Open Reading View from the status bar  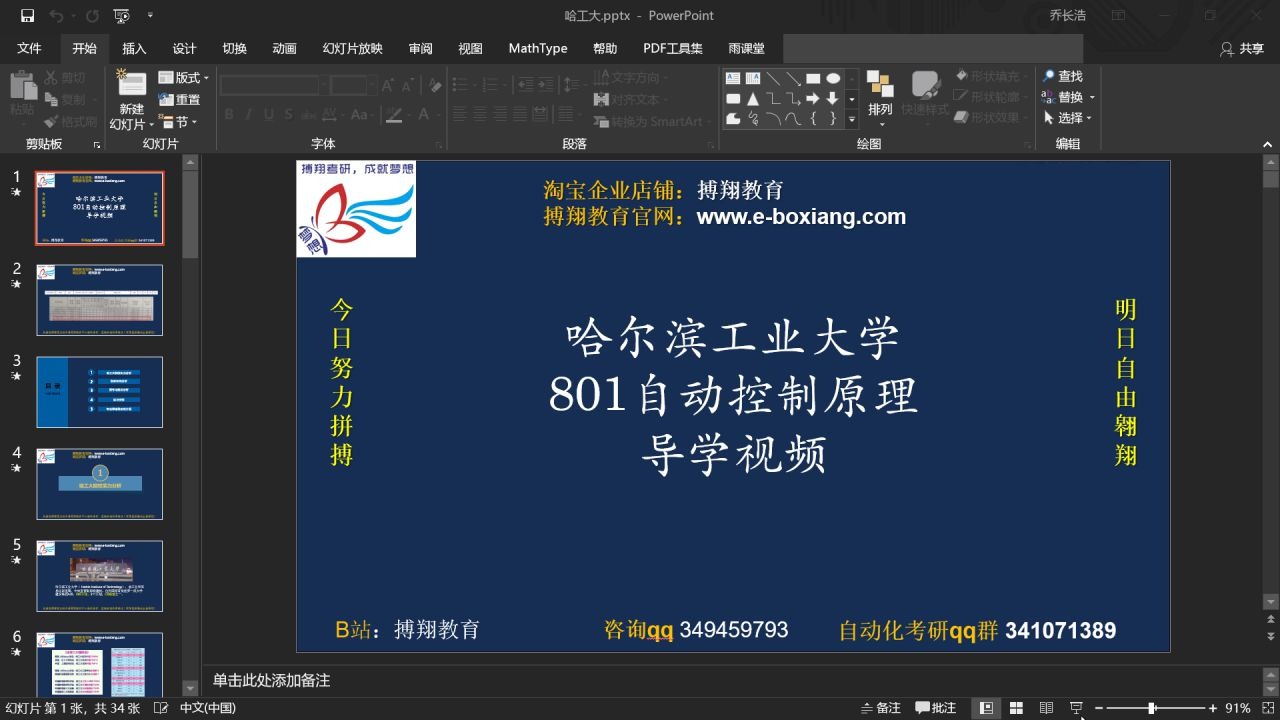1046,707
